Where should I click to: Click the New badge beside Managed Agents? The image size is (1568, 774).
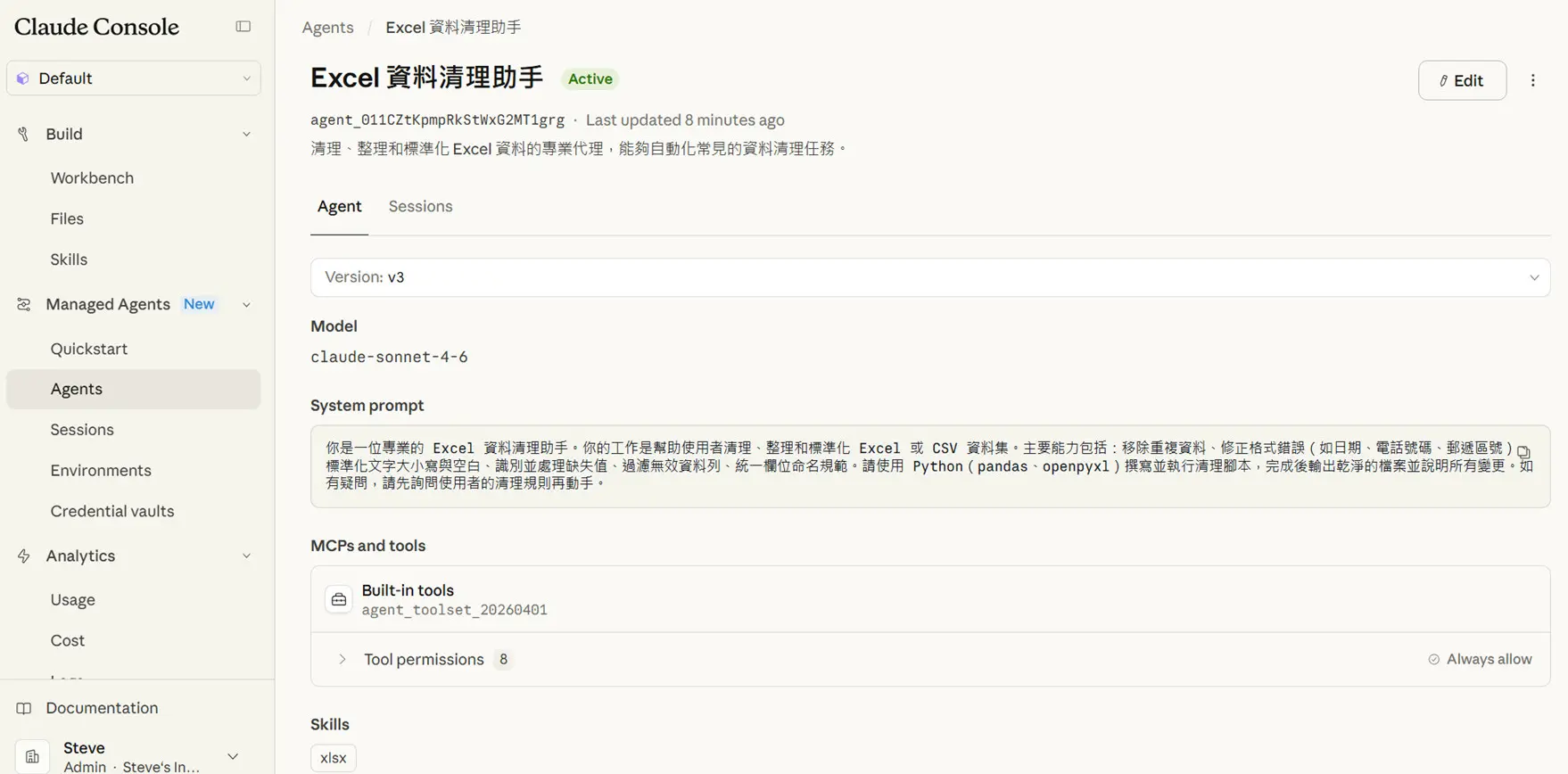pyautogui.click(x=199, y=305)
